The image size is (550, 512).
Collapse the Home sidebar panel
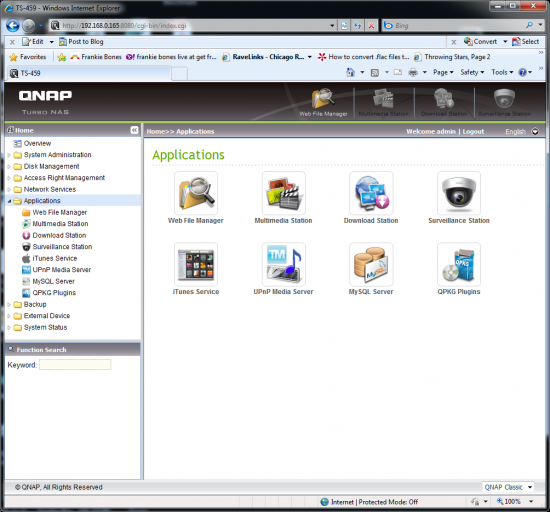coord(134,130)
